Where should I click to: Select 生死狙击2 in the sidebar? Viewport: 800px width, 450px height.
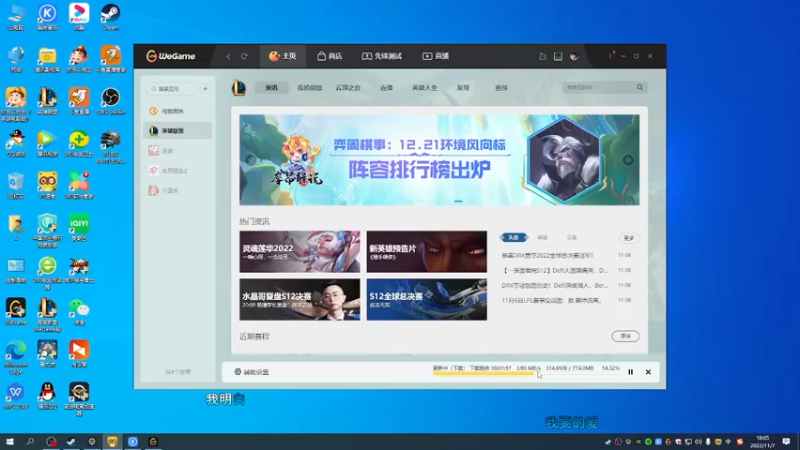tap(177, 170)
